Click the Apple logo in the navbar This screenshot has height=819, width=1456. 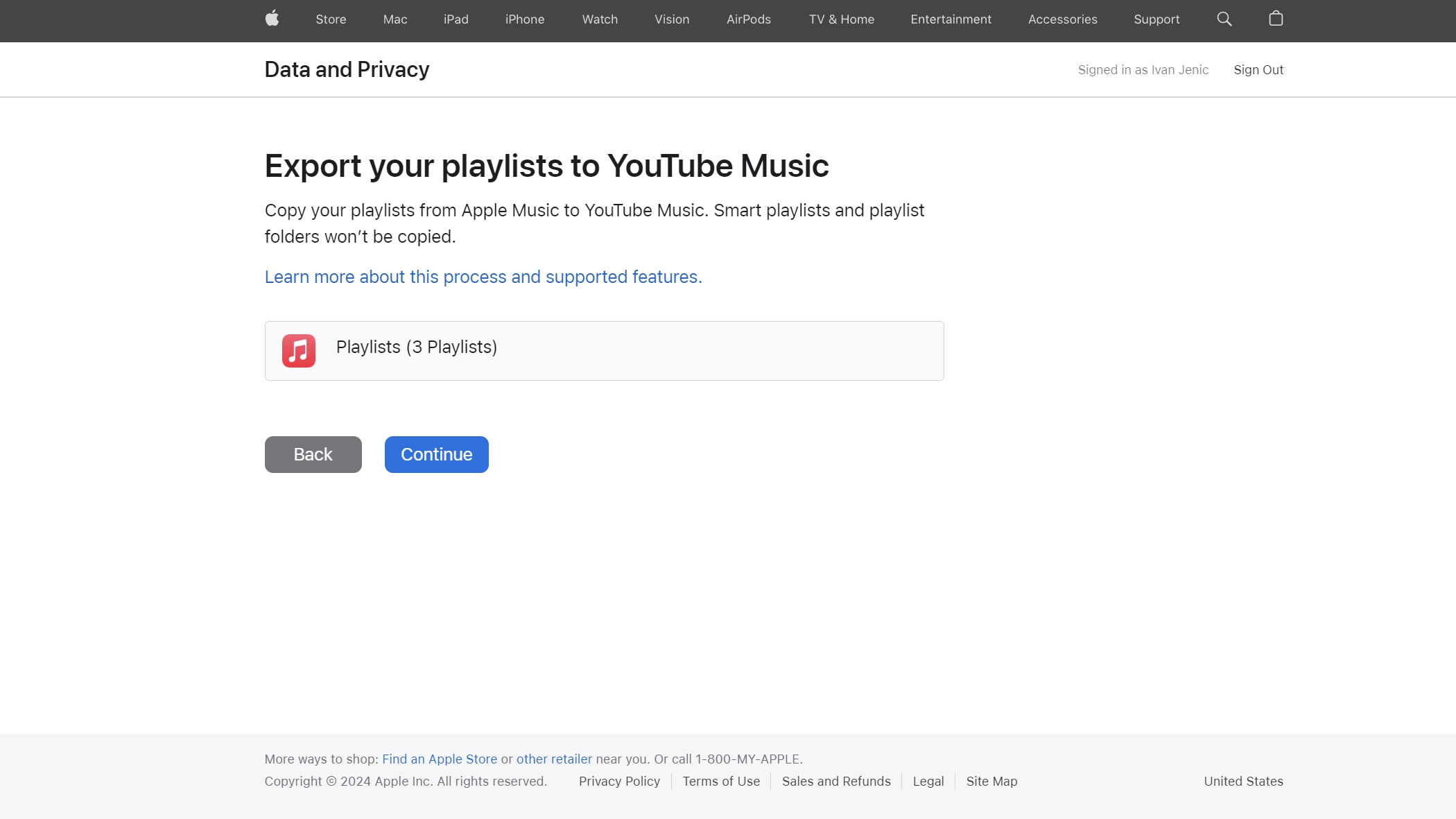pos(272,18)
